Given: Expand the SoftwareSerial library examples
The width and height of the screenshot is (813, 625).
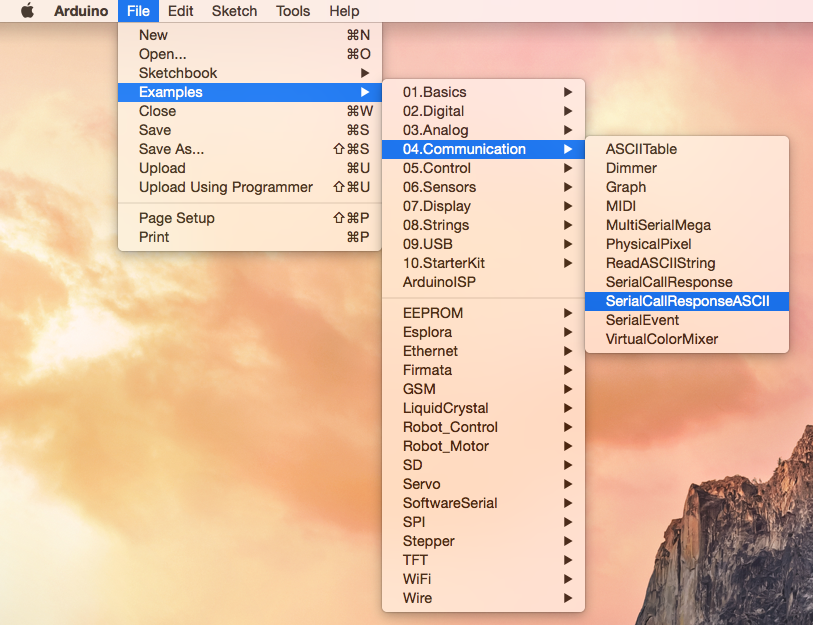Looking at the screenshot, I should point(483,503).
